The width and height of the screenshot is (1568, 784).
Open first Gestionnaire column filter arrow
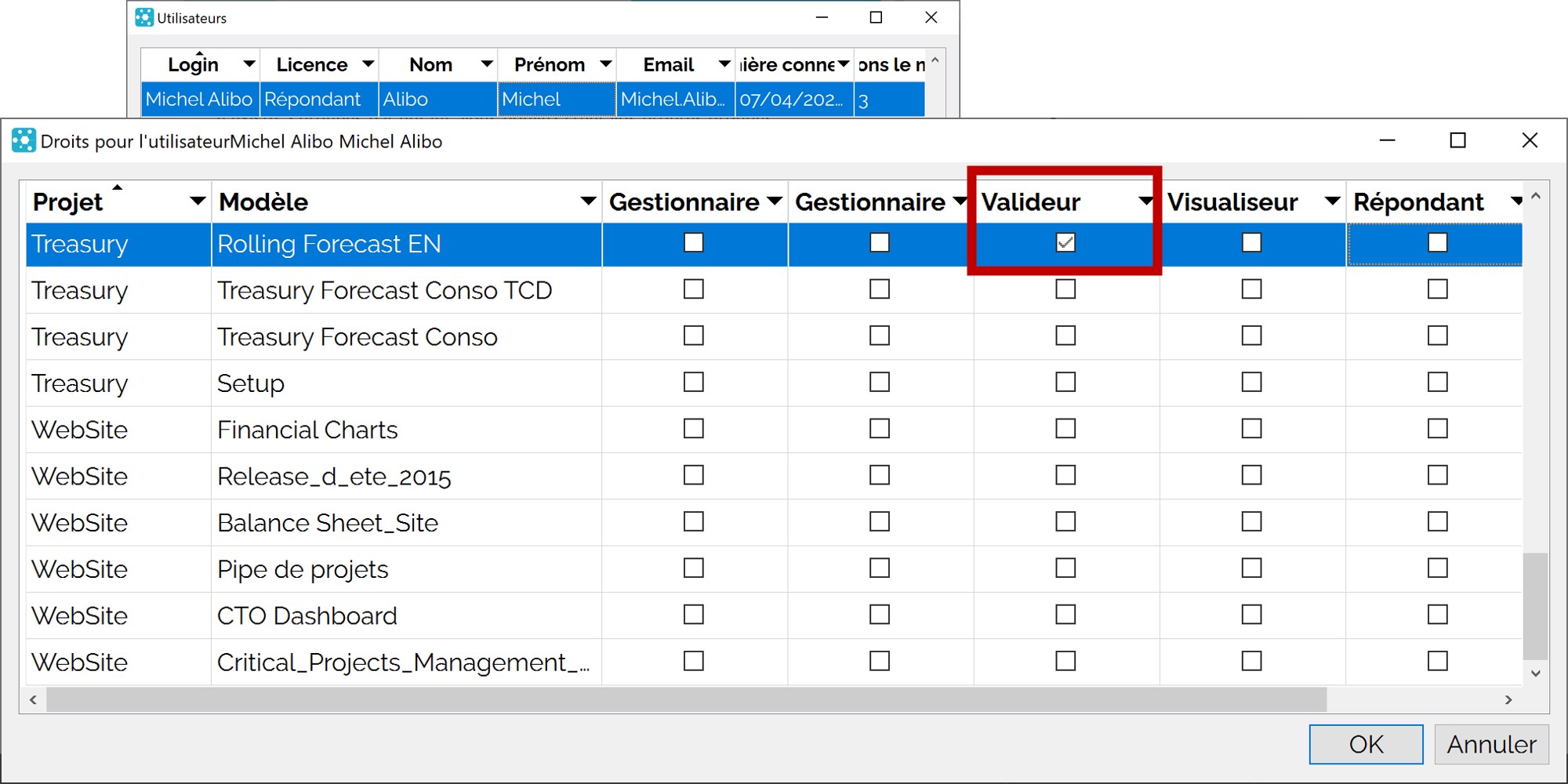[x=775, y=202]
